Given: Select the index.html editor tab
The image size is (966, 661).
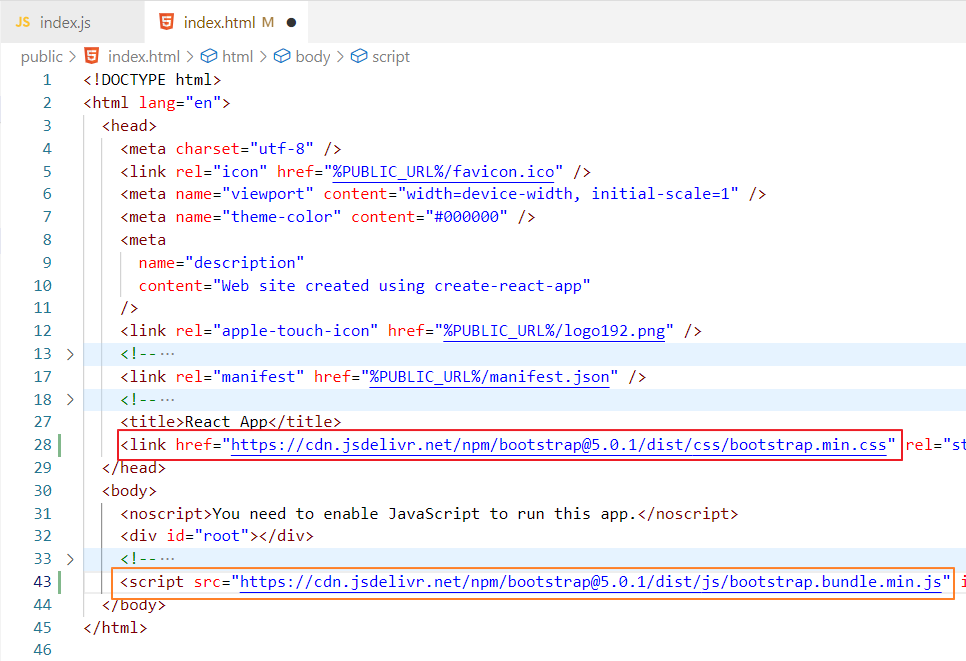Looking at the screenshot, I should [x=221, y=22].
